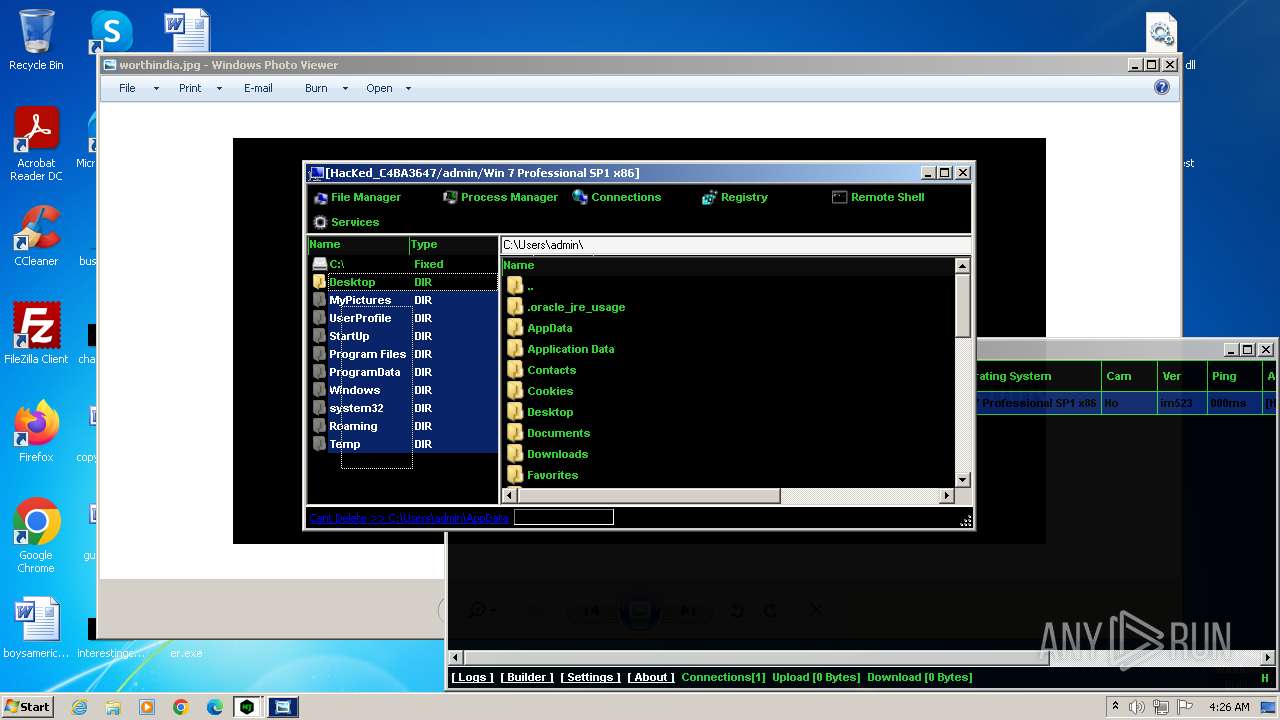Open Firefox desktop icon
1280x720 pixels.
pyautogui.click(x=36, y=432)
